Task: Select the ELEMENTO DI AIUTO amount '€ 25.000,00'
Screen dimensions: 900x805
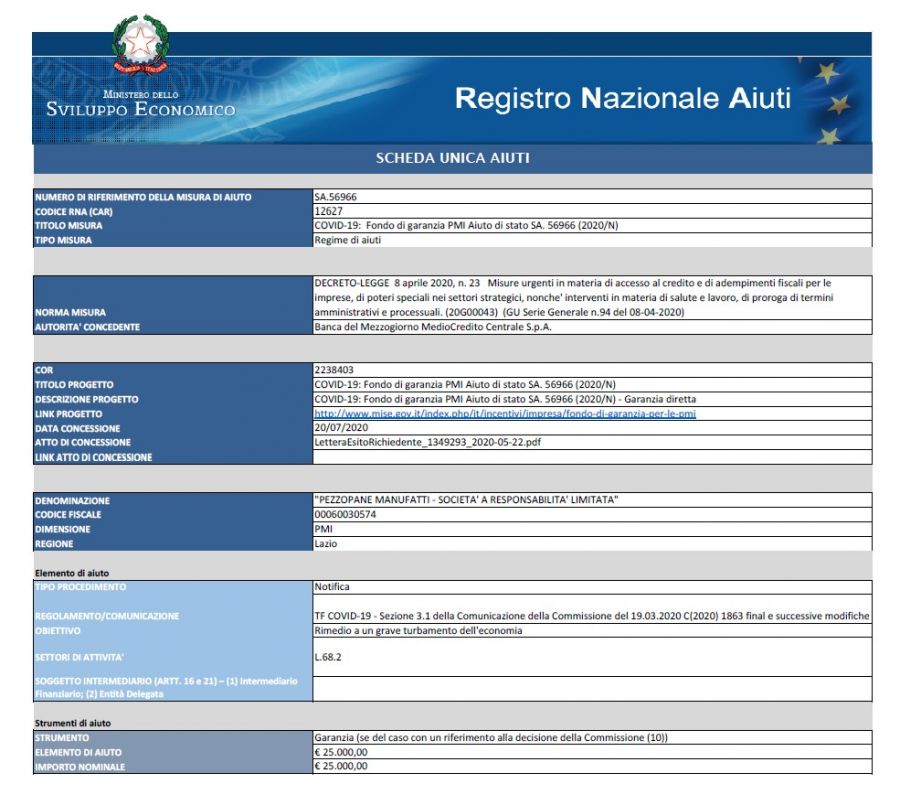Action: point(340,752)
